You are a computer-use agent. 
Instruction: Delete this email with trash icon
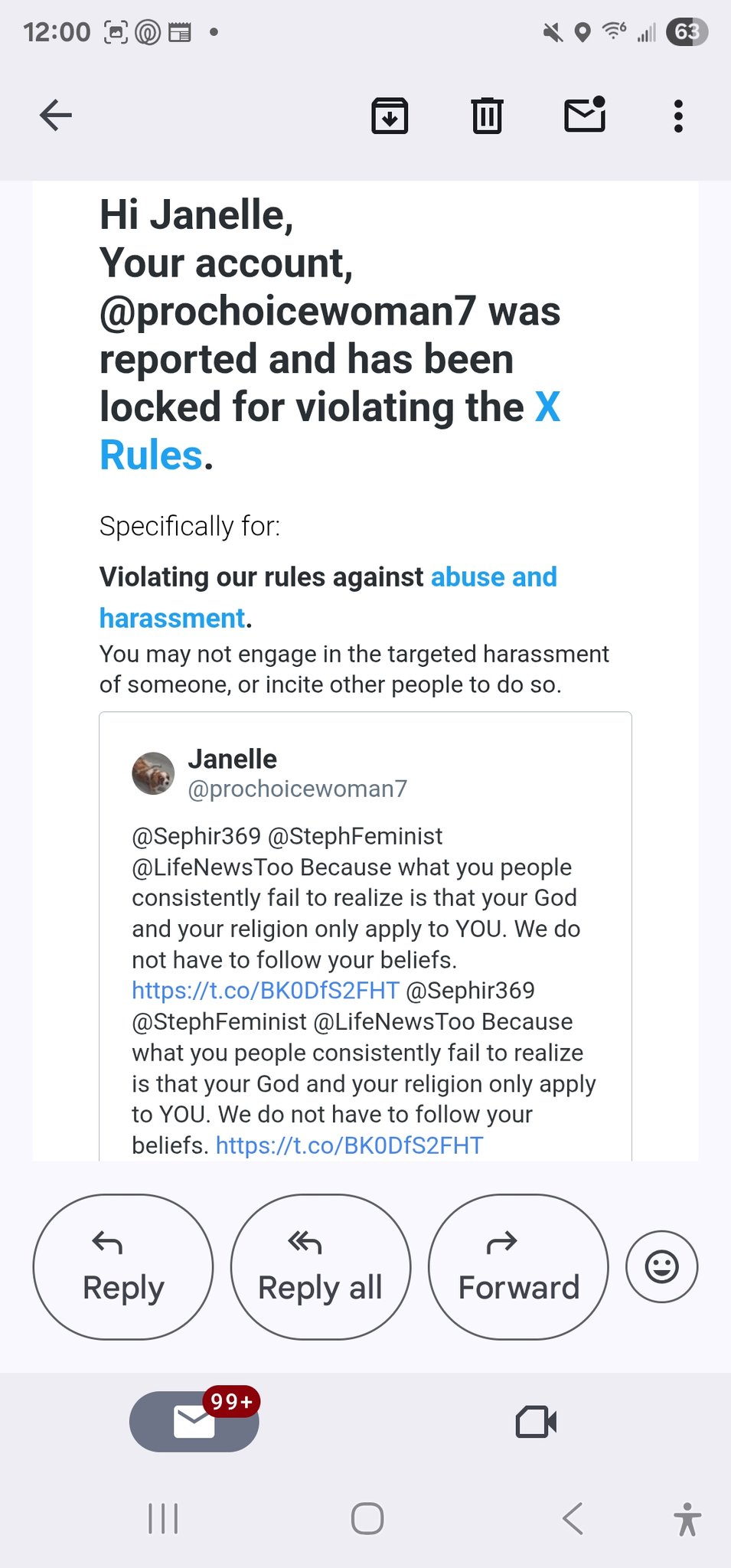[487, 116]
